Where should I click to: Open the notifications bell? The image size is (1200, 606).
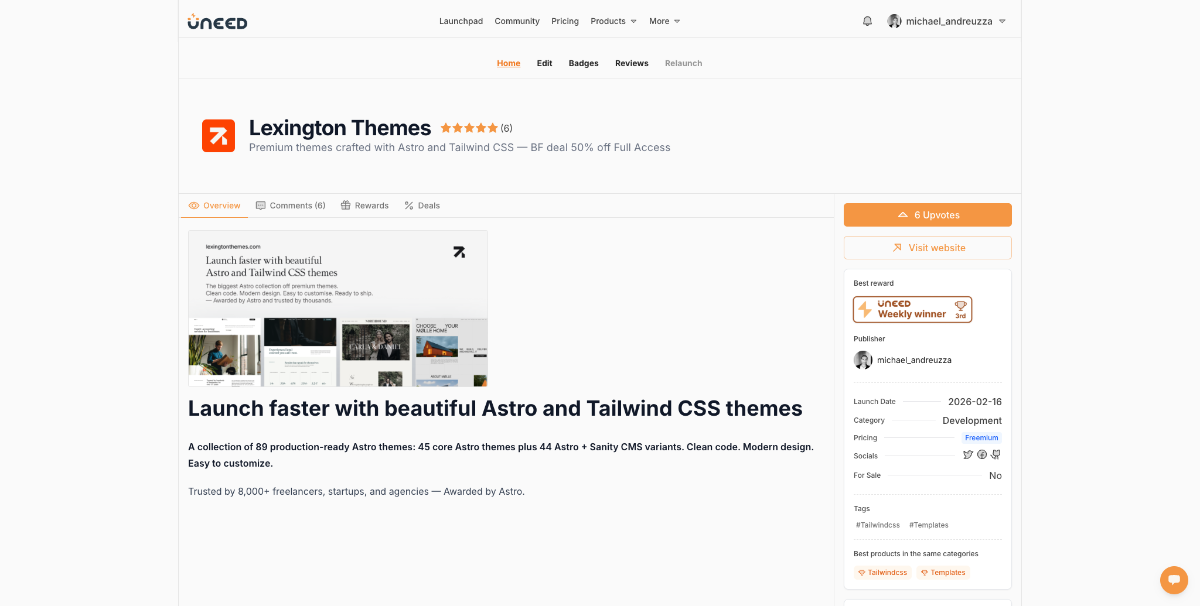coord(867,21)
